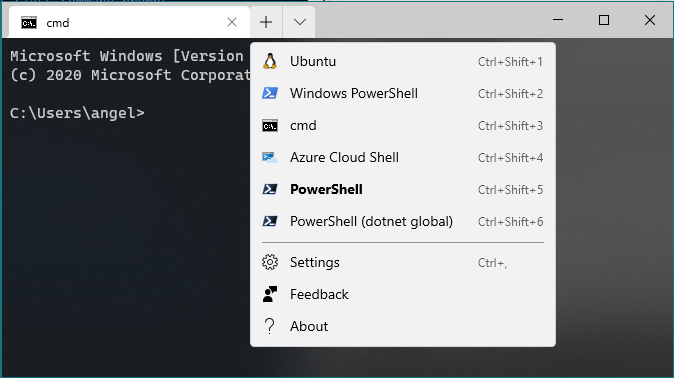
Task: Click the Ctrl+Shift+2 shortcut text
Action: 510,94
